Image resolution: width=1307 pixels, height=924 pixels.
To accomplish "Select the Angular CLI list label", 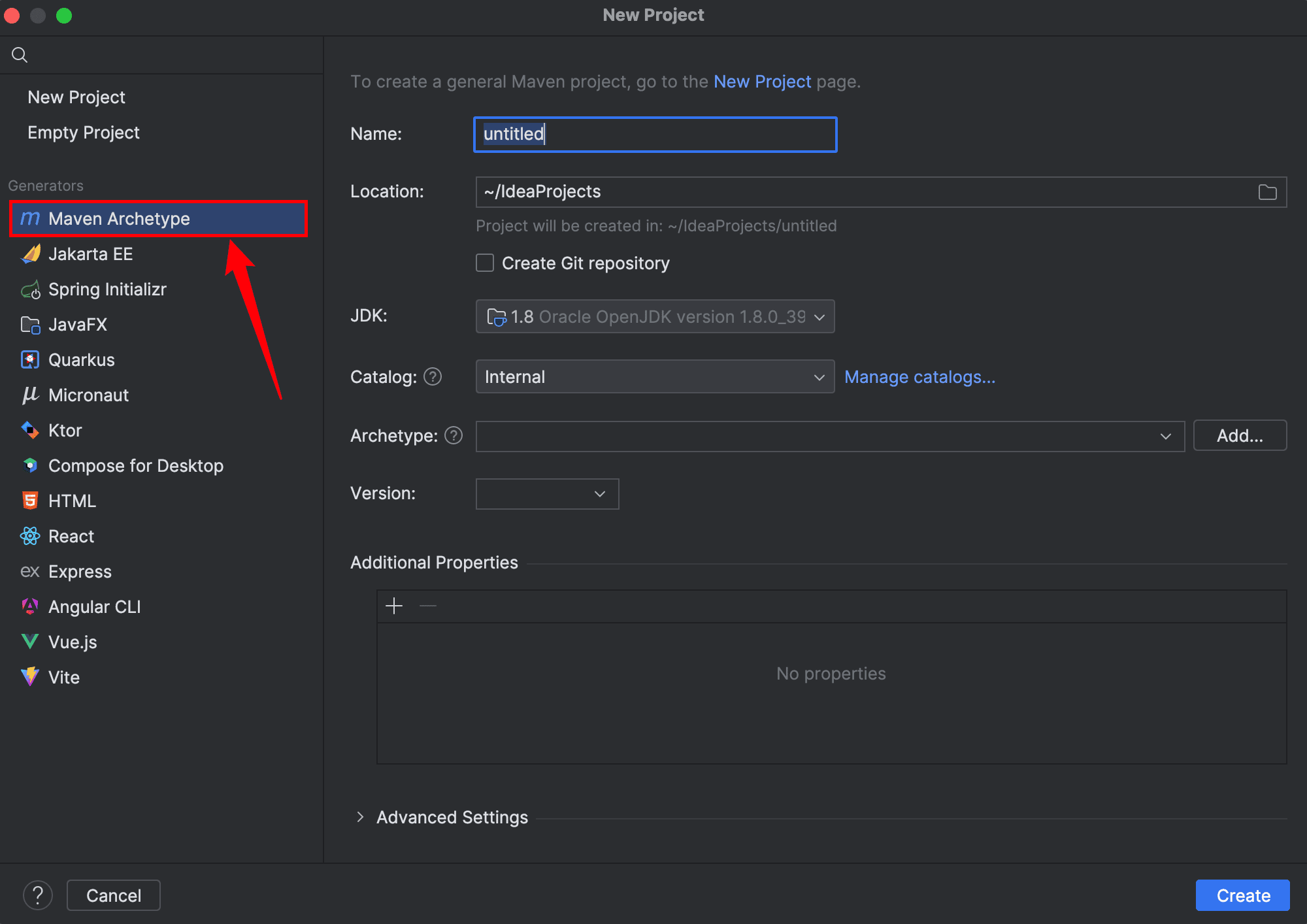I will click(95, 607).
